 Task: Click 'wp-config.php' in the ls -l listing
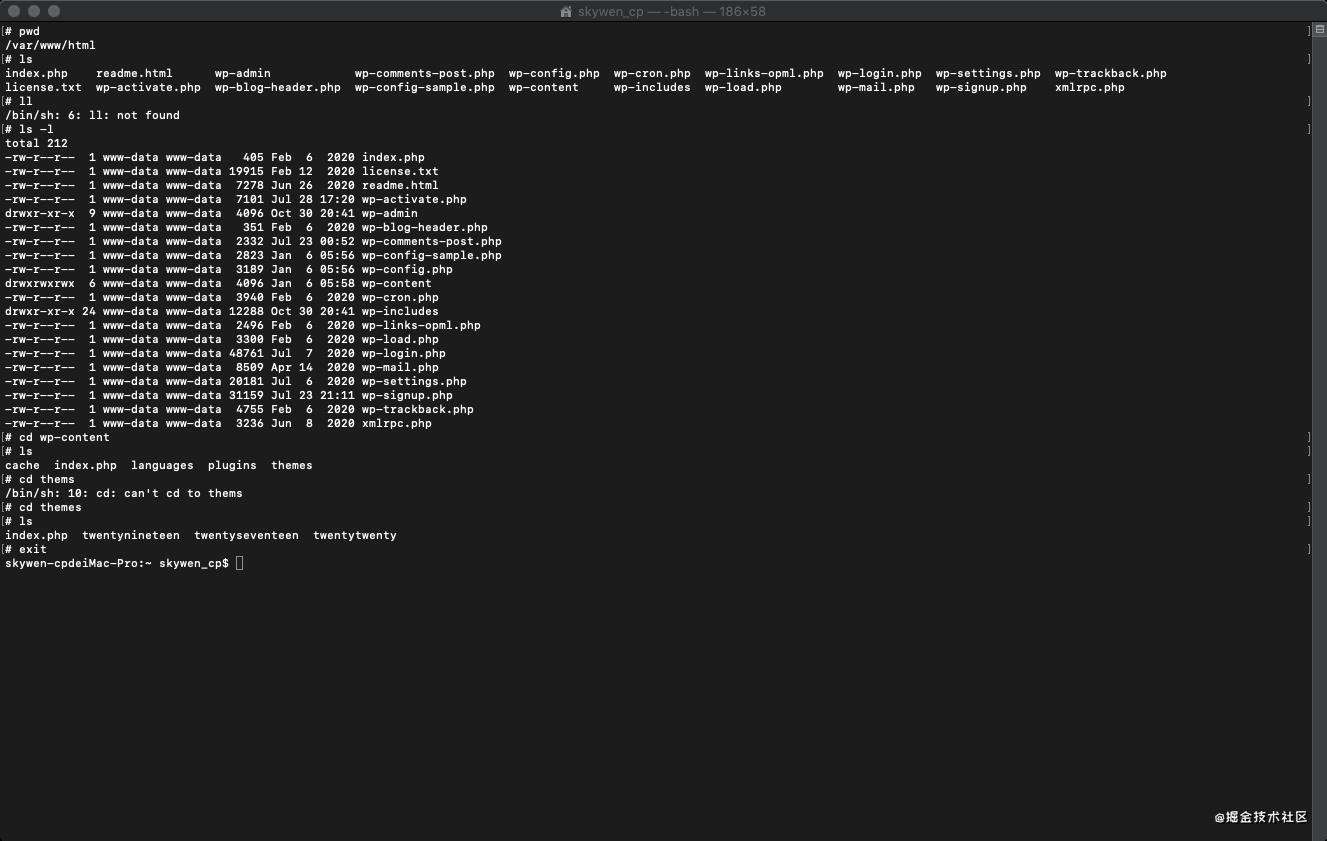[x=407, y=269]
